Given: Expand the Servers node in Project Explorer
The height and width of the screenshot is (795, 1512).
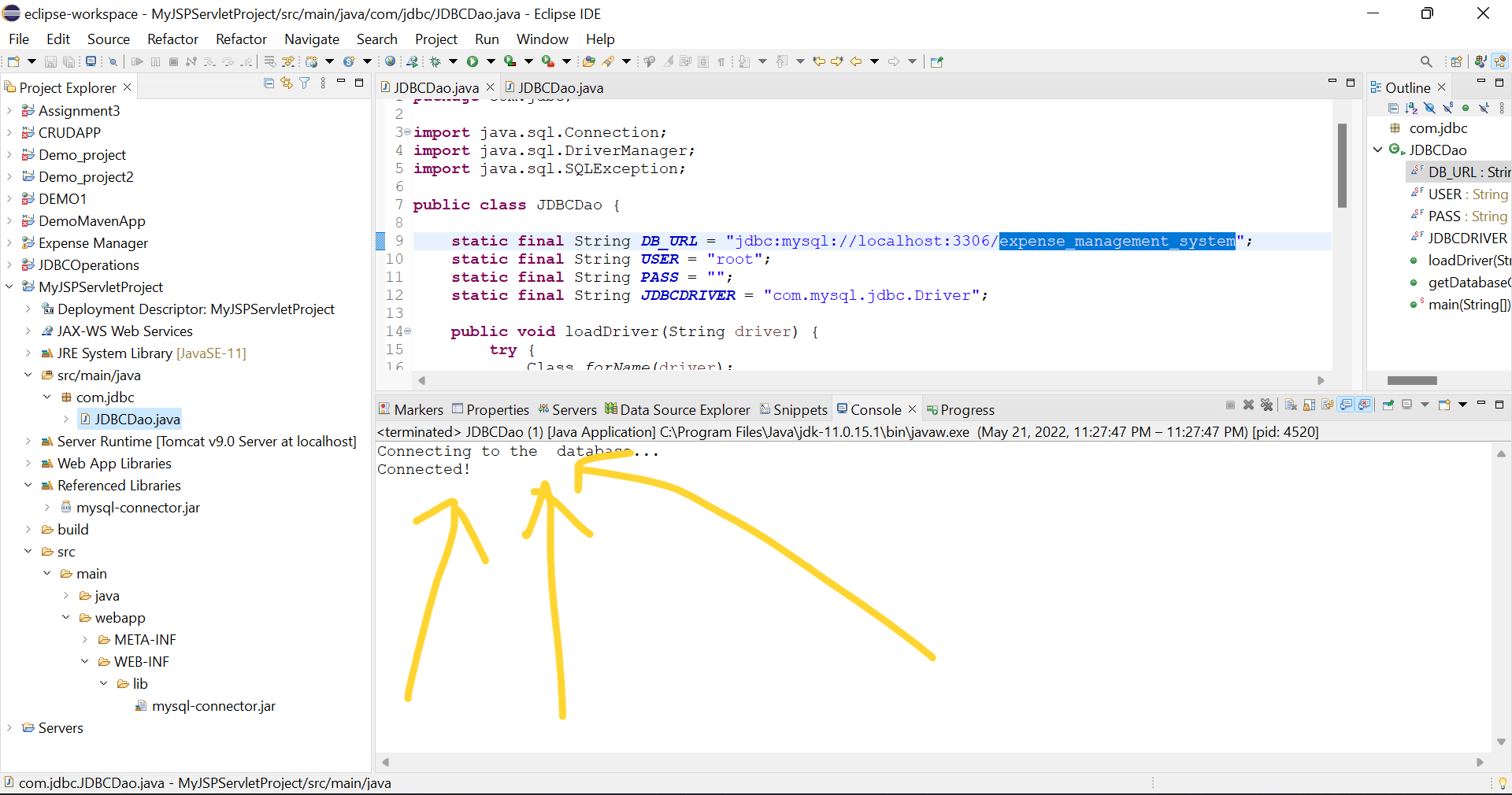Looking at the screenshot, I should click(x=10, y=727).
